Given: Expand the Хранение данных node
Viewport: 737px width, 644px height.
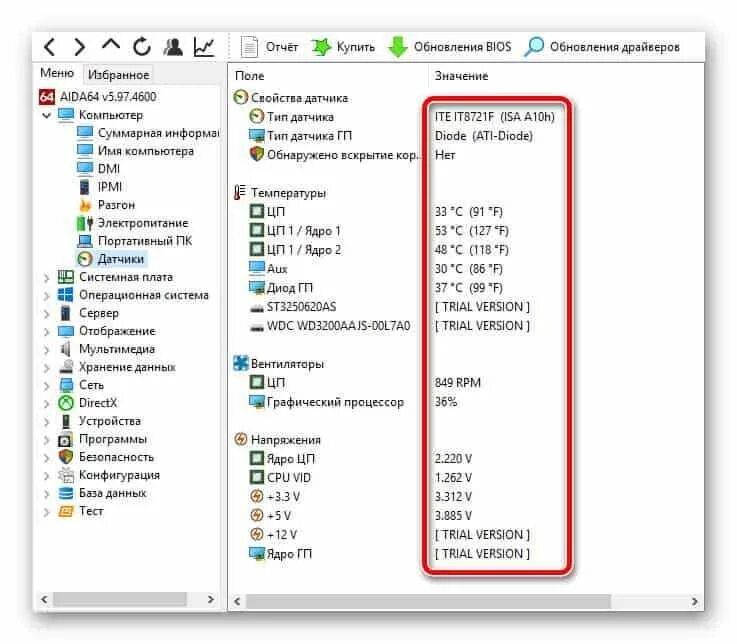Looking at the screenshot, I should [x=46, y=368].
